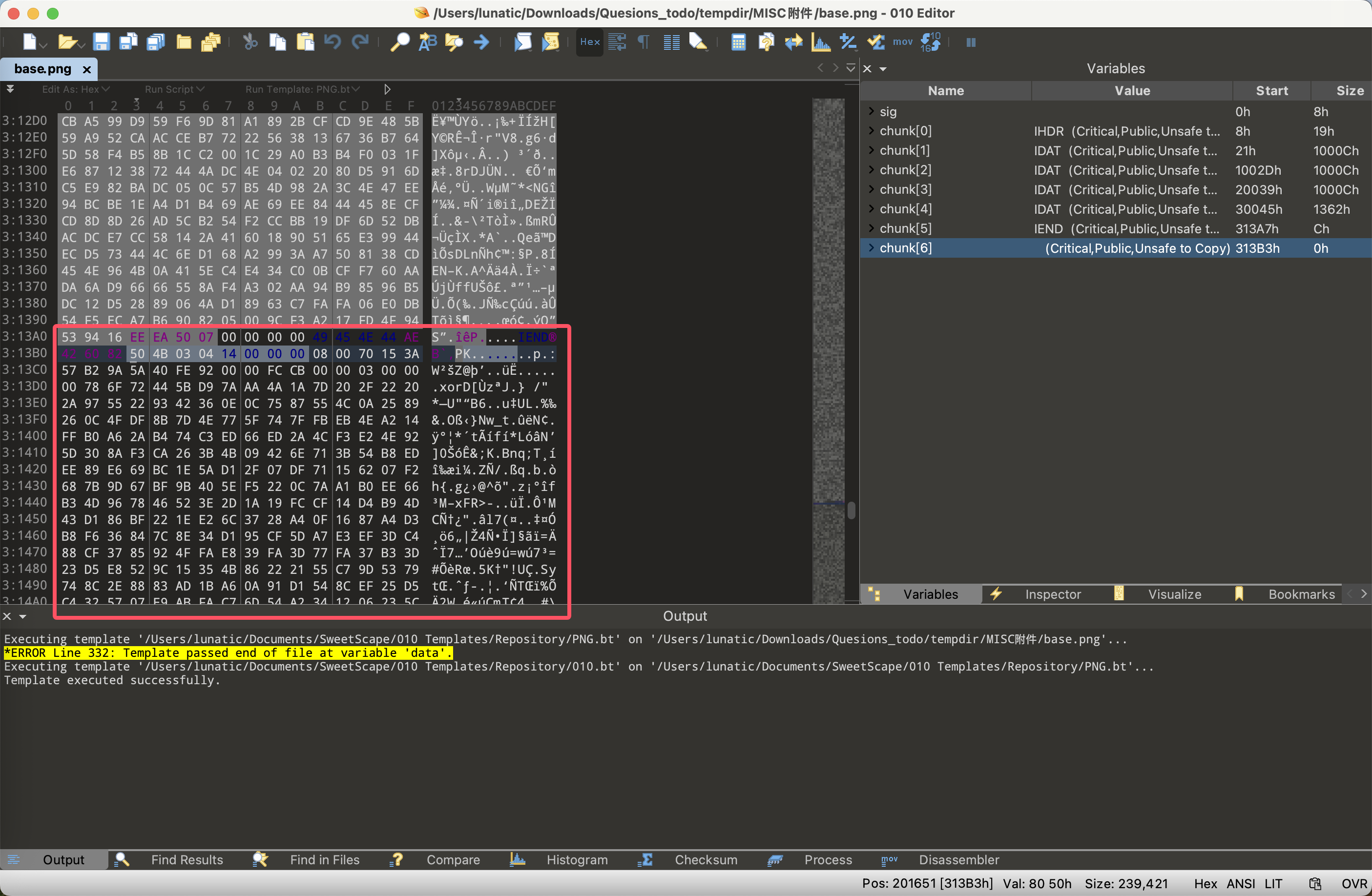Click the Close All stacked folders icon
Image resolution: width=1372 pixels, height=896 pixels.
pyautogui.click(x=211, y=42)
